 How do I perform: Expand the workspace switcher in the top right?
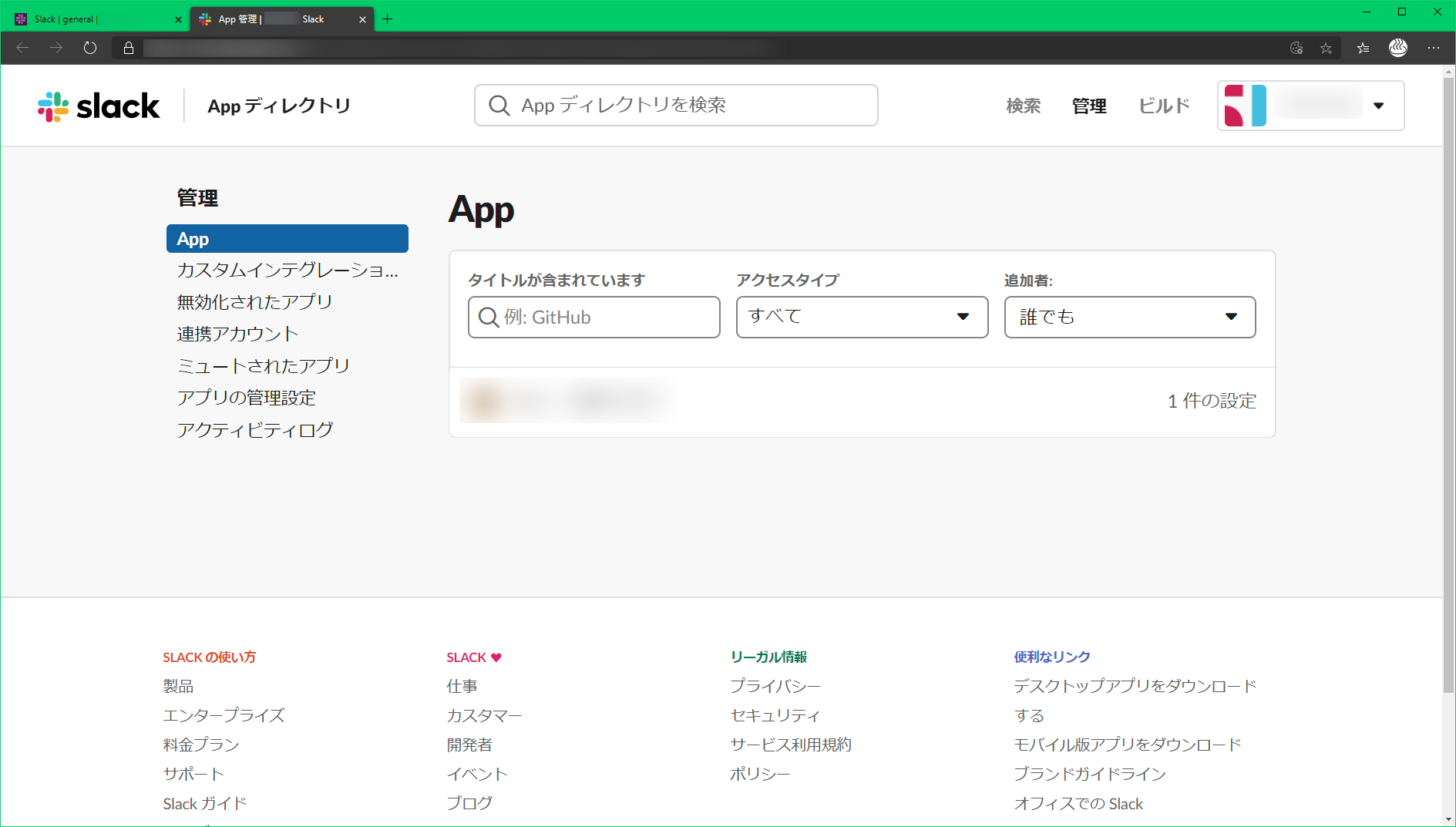[x=1379, y=106]
